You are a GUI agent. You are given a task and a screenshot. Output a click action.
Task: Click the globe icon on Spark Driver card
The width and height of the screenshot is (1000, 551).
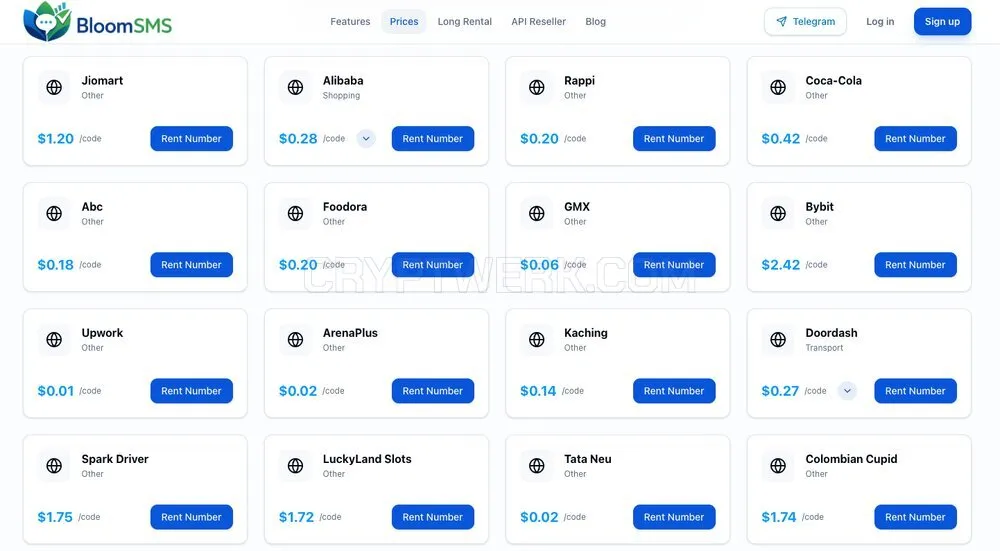[x=54, y=466]
